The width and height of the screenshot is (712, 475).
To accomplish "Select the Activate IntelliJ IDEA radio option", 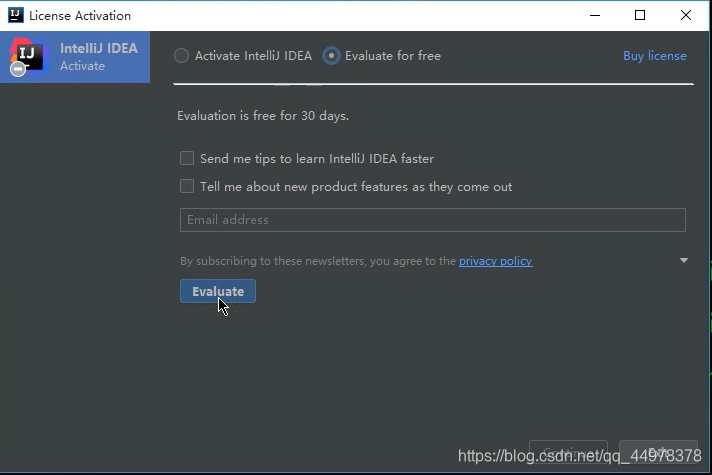I will pos(181,56).
